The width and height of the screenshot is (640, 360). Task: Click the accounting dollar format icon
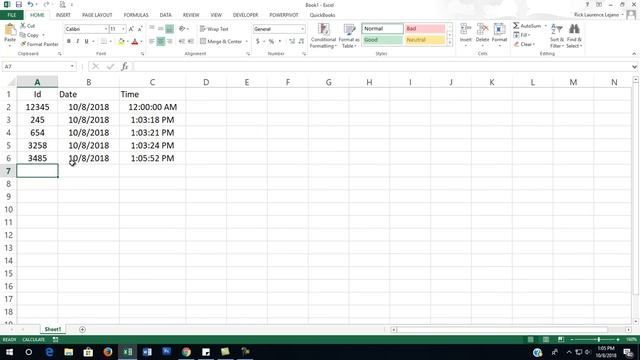click(x=258, y=41)
